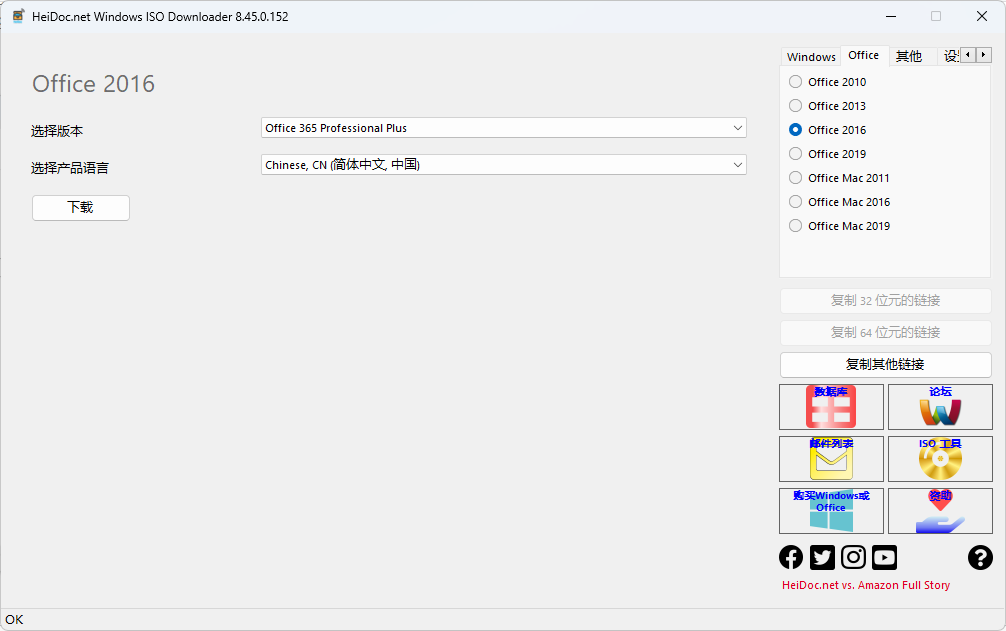Open the Instagram icon
1006x631 pixels.
853,557
